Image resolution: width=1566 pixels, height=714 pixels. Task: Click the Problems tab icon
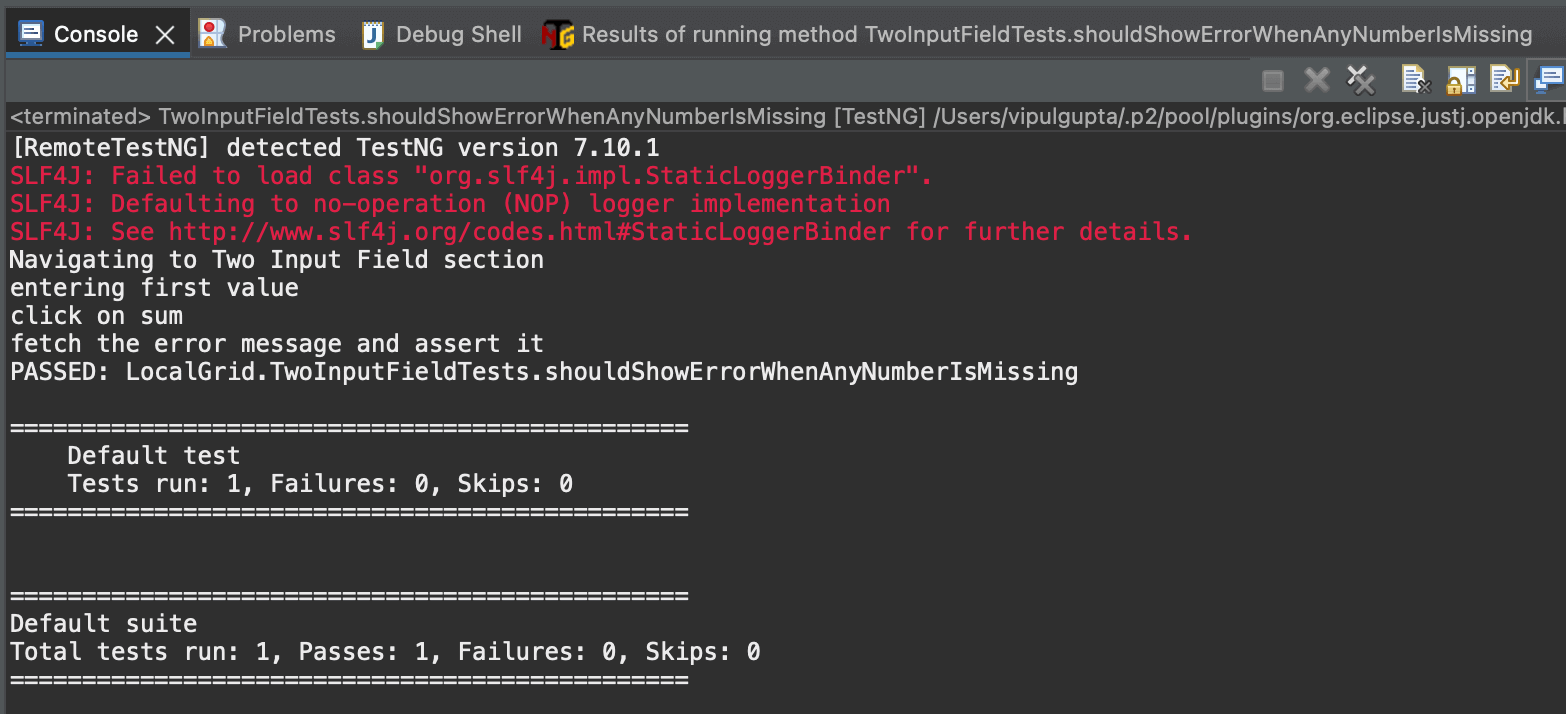pyautogui.click(x=212, y=35)
